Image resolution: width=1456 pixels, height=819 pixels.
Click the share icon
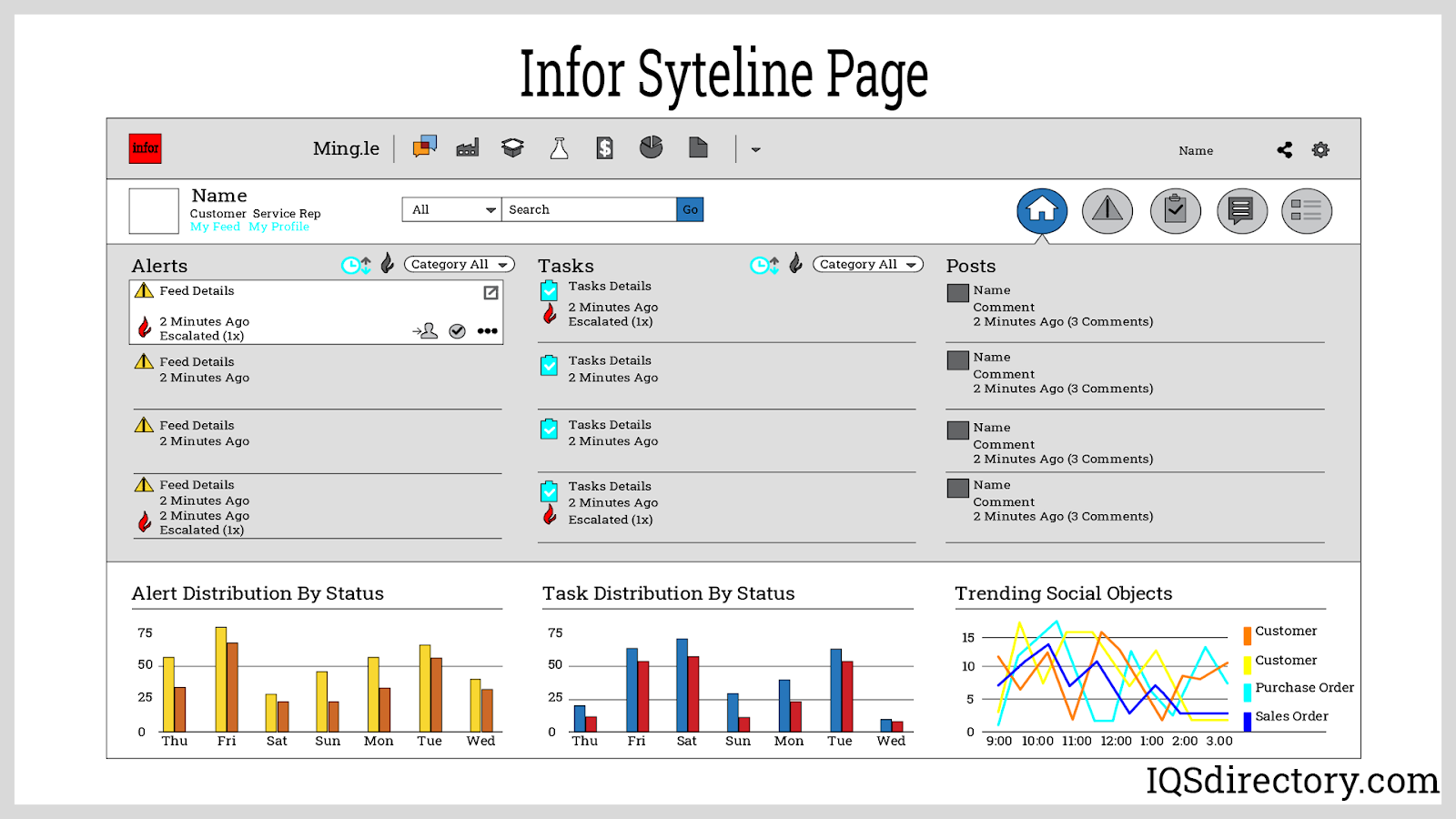pos(1284,150)
